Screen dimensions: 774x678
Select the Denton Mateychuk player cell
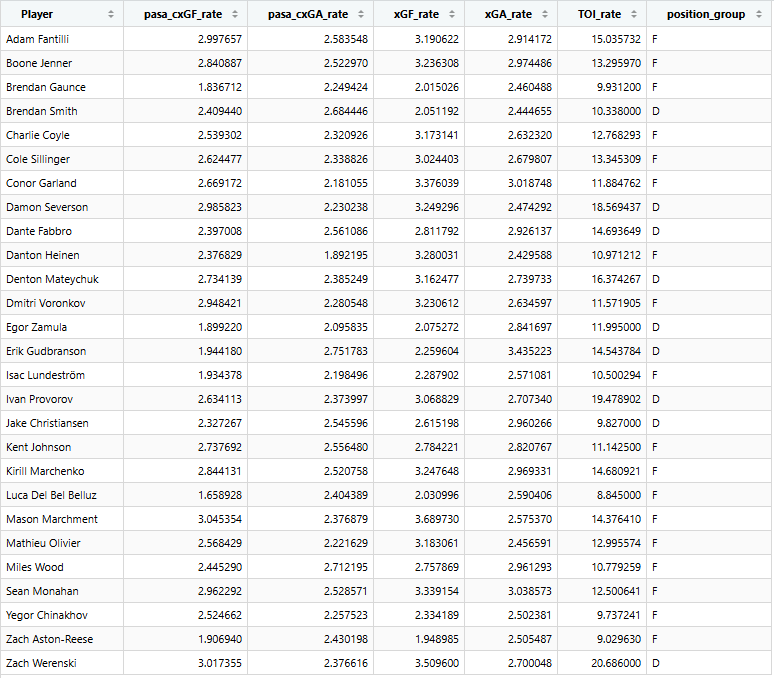coord(62,279)
